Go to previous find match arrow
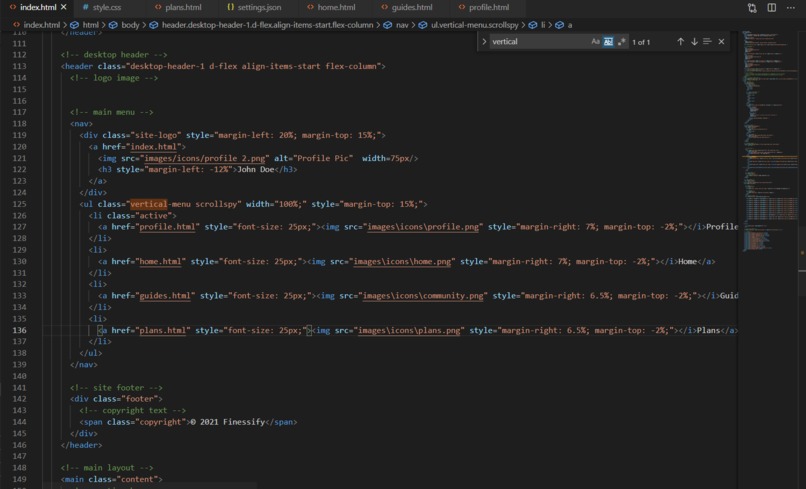Screen dimensions: 806x489 tap(681, 42)
